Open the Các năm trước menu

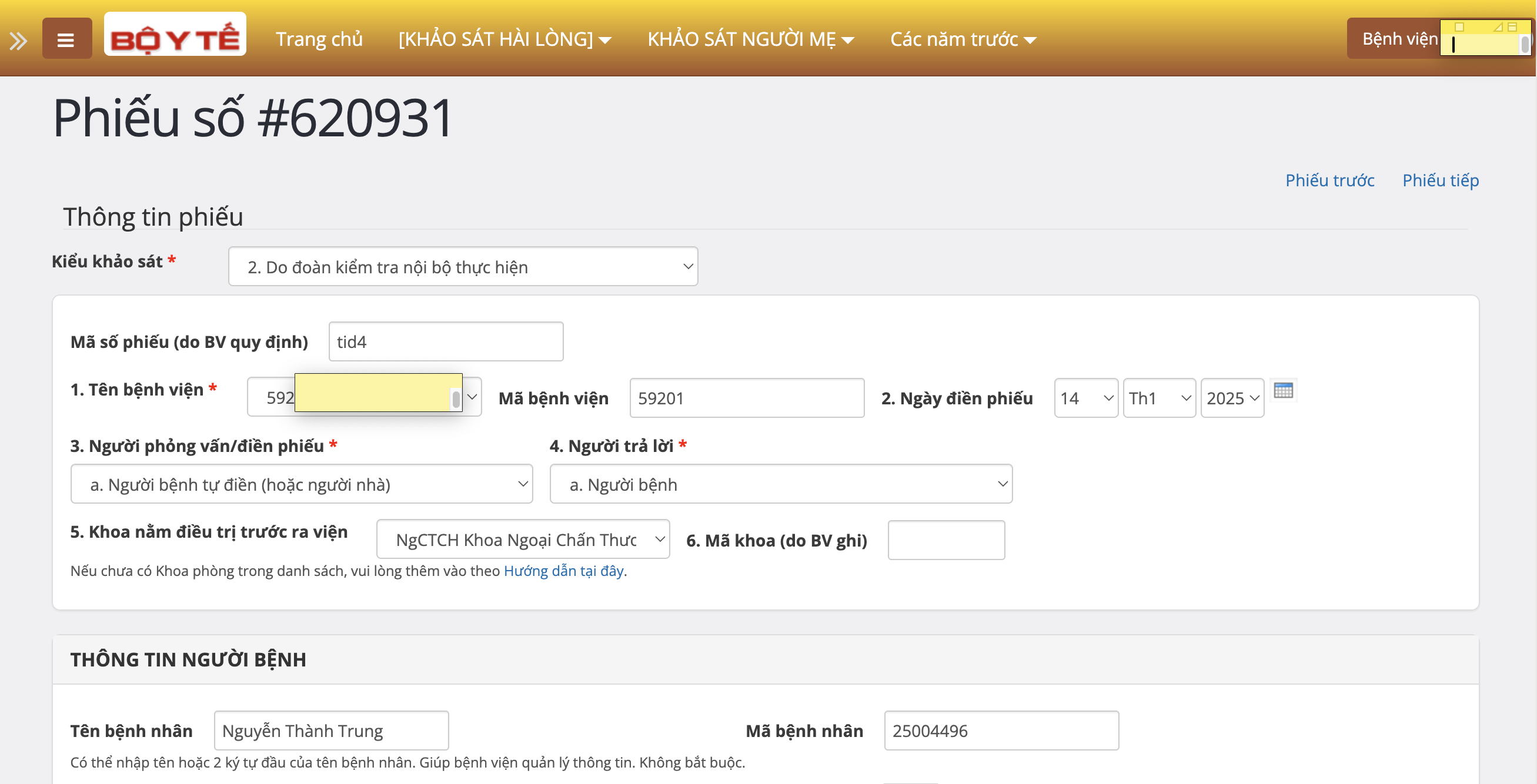point(963,39)
